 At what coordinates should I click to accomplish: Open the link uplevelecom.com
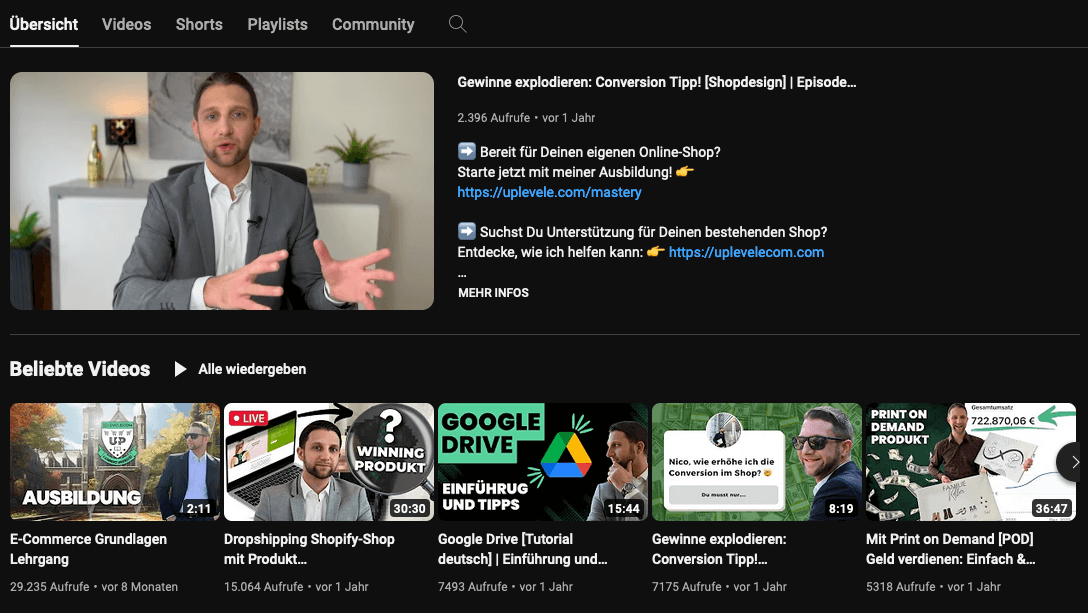[x=746, y=252]
